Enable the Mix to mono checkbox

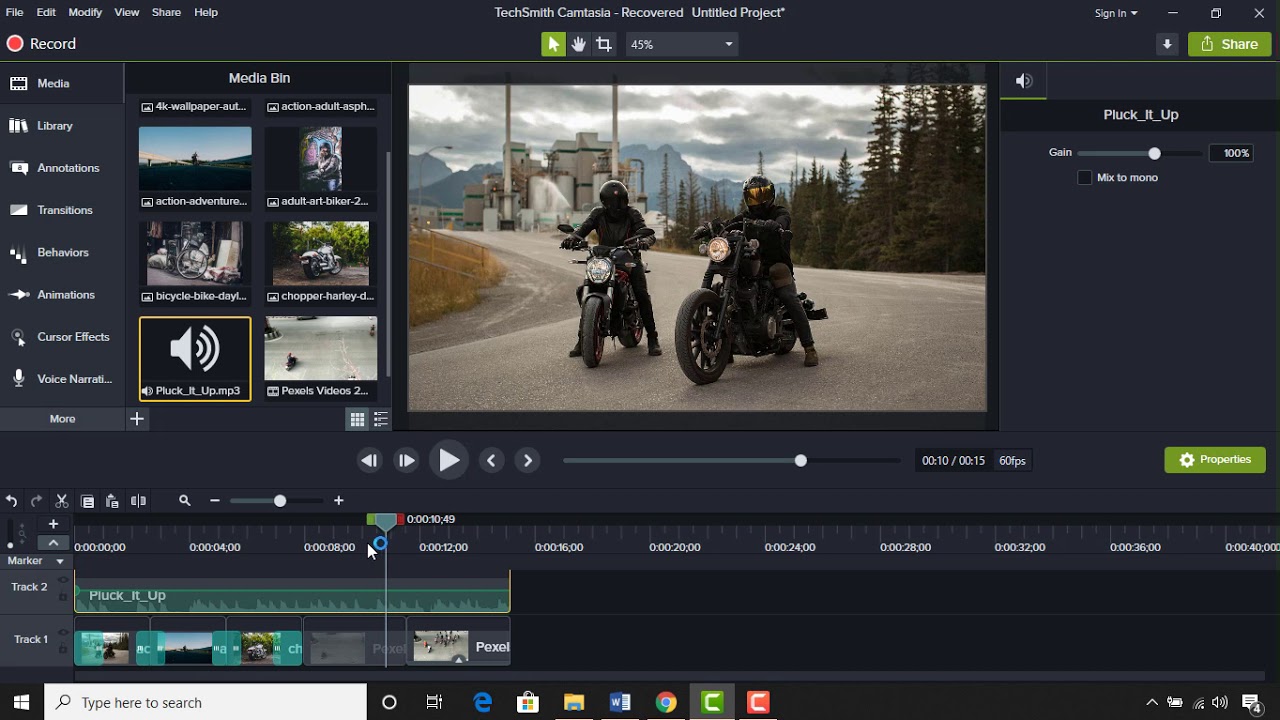1084,178
